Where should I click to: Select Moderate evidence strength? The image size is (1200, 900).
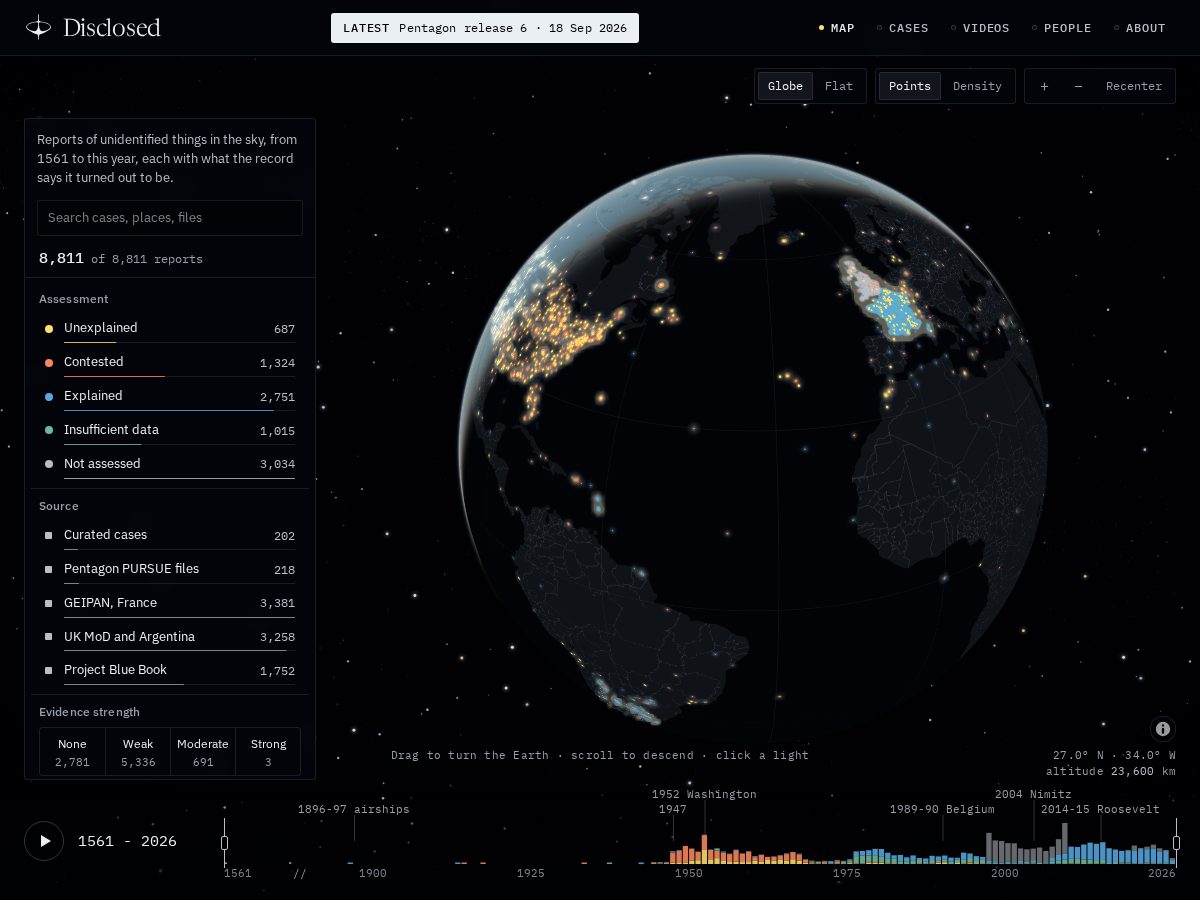tap(203, 752)
